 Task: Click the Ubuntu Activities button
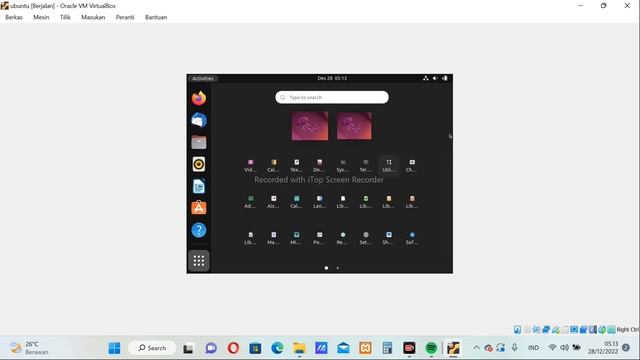[203, 78]
